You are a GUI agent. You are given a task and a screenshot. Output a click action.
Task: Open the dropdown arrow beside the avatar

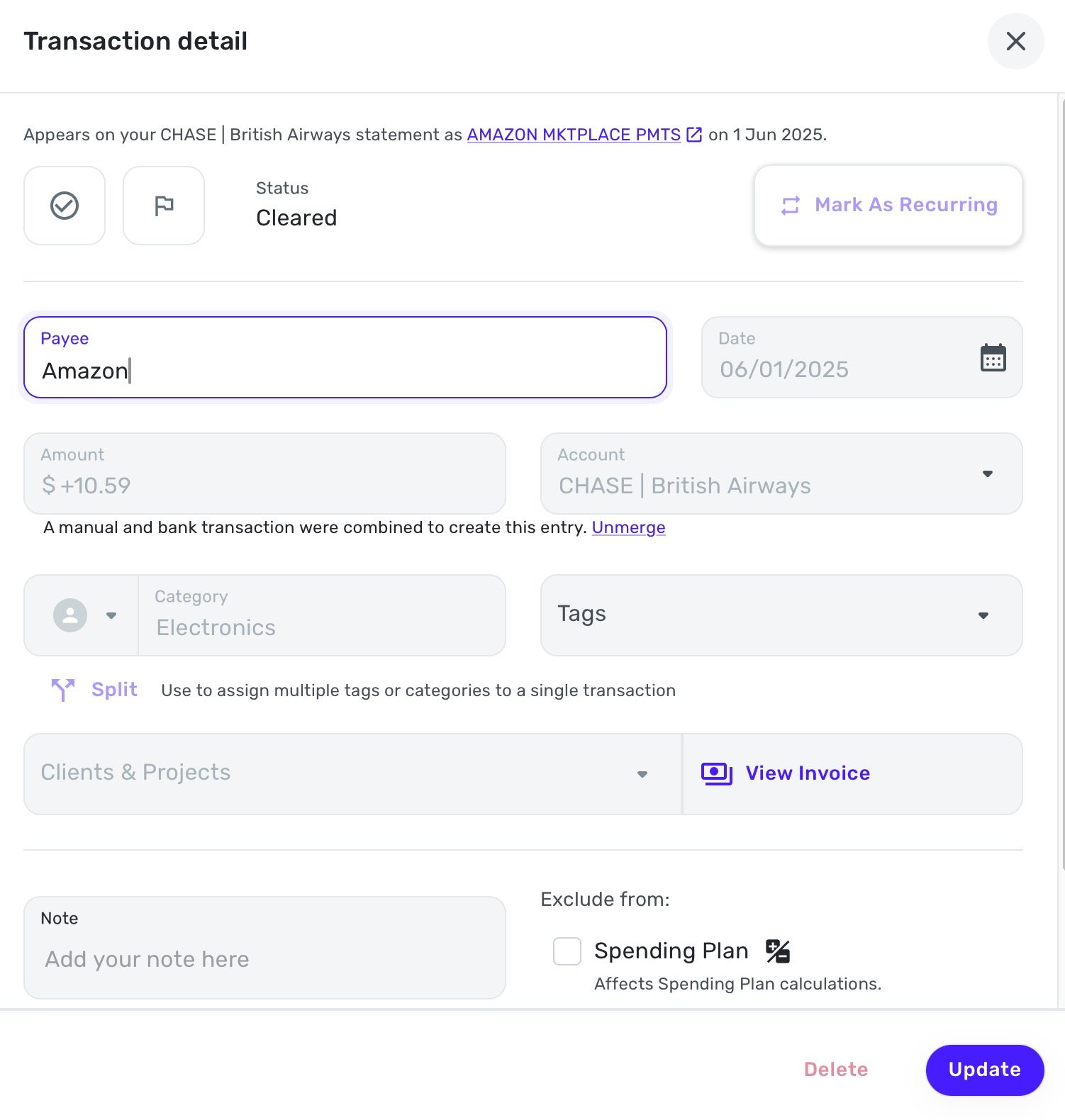(111, 615)
